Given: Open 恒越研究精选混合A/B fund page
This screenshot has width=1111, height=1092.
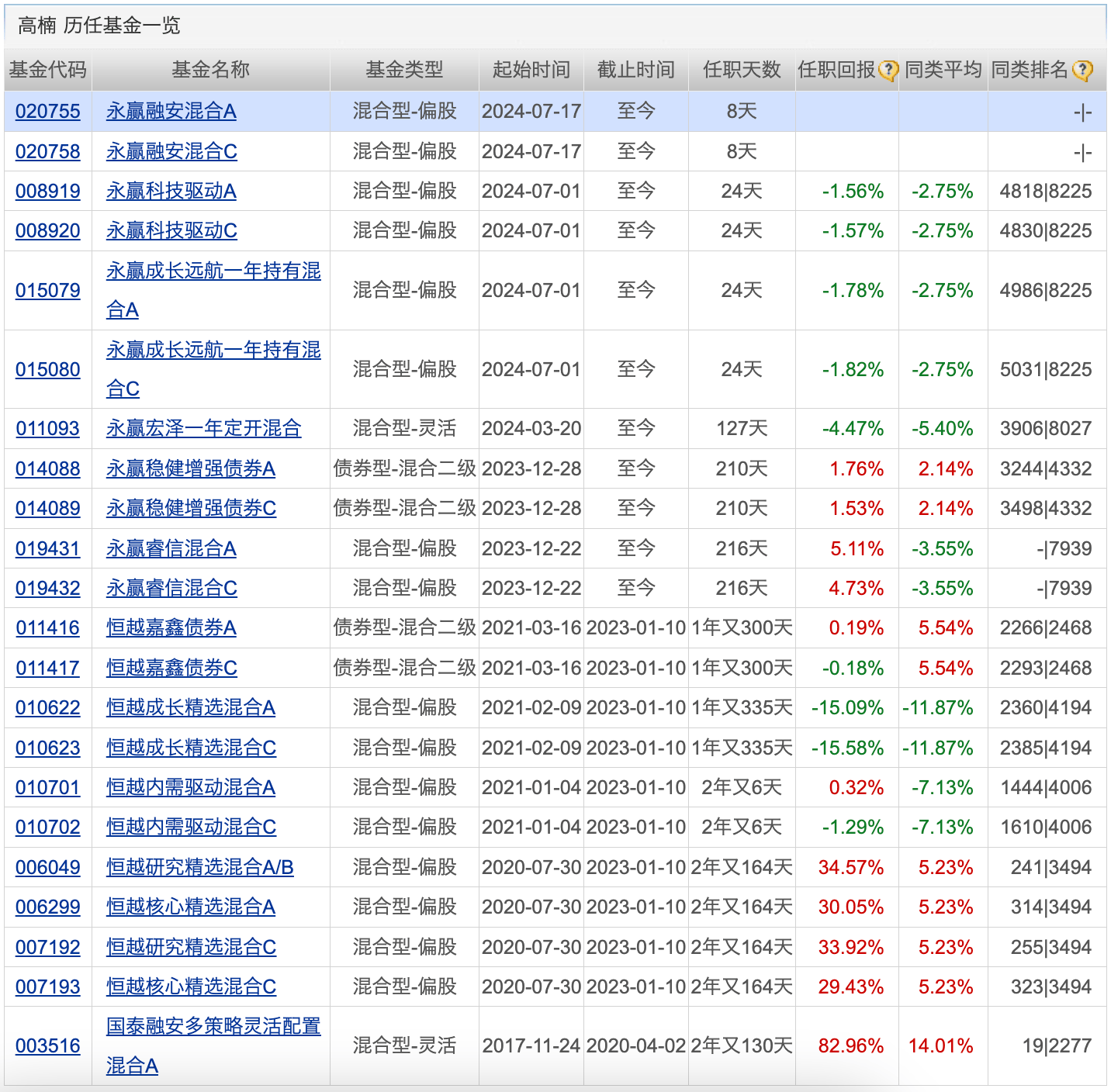Looking at the screenshot, I should pos(200,867).
